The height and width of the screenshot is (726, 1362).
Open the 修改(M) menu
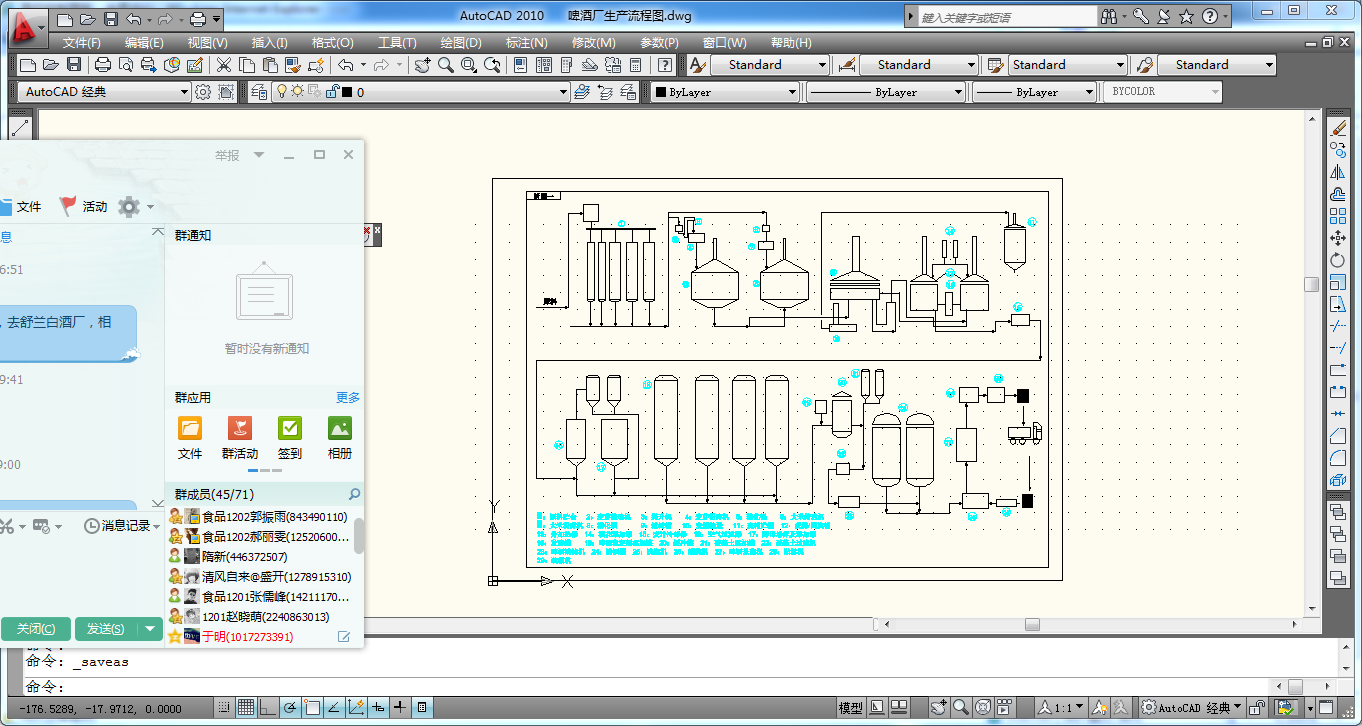[x=593, y=43]
